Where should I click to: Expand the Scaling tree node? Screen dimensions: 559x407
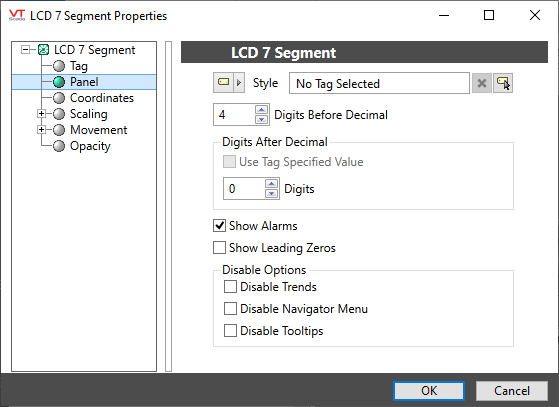click(41, 114)
